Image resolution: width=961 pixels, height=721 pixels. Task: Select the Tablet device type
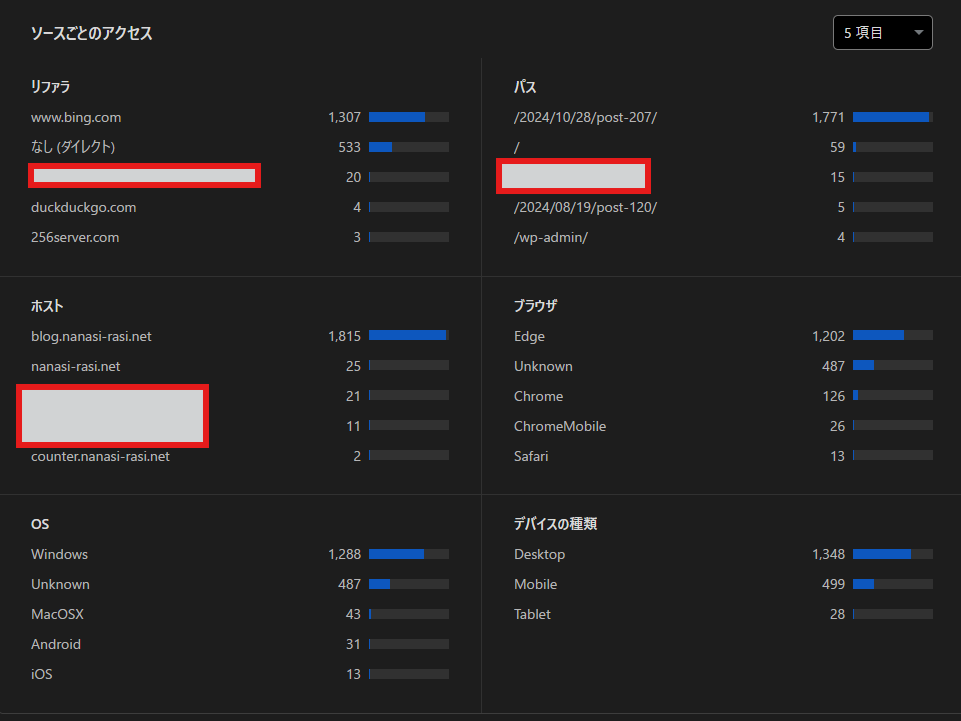[x=532, y=615]
